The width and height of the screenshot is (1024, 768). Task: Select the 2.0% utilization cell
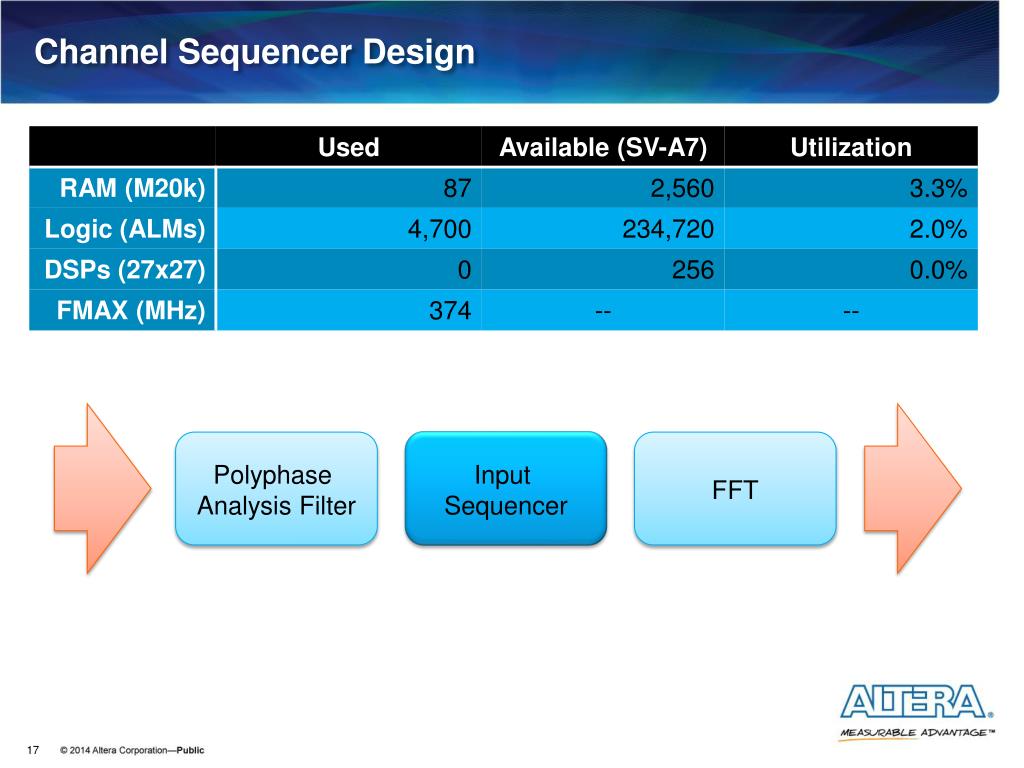click(851, 229)
